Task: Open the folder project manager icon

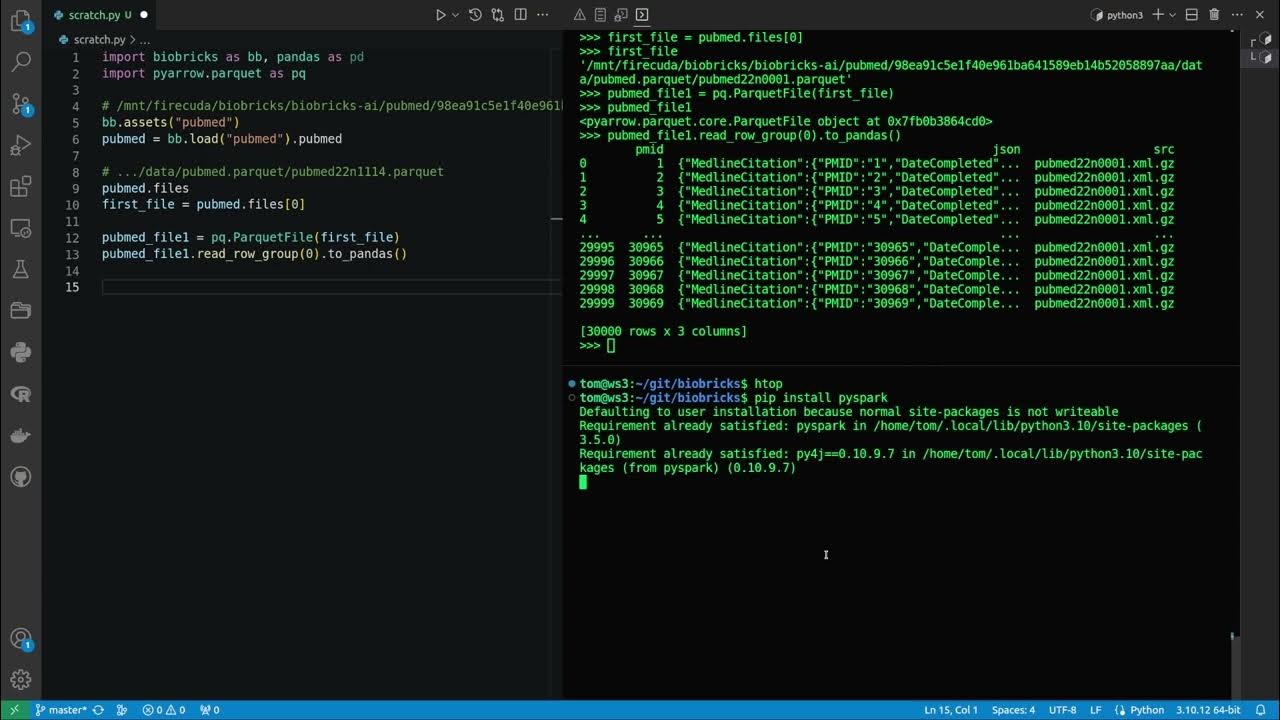Action: (x=20, y=311)
